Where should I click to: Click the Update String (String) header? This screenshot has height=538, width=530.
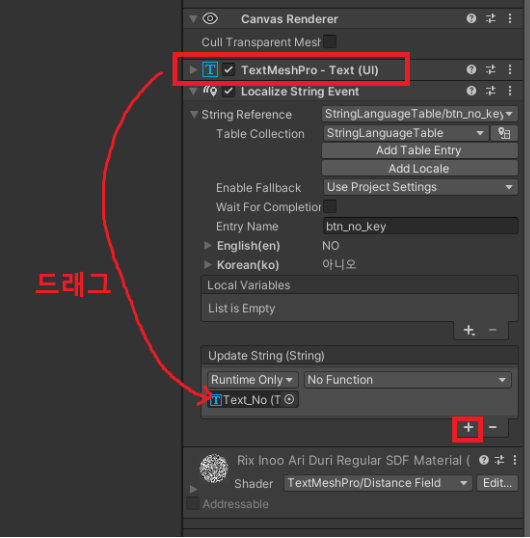360,356
